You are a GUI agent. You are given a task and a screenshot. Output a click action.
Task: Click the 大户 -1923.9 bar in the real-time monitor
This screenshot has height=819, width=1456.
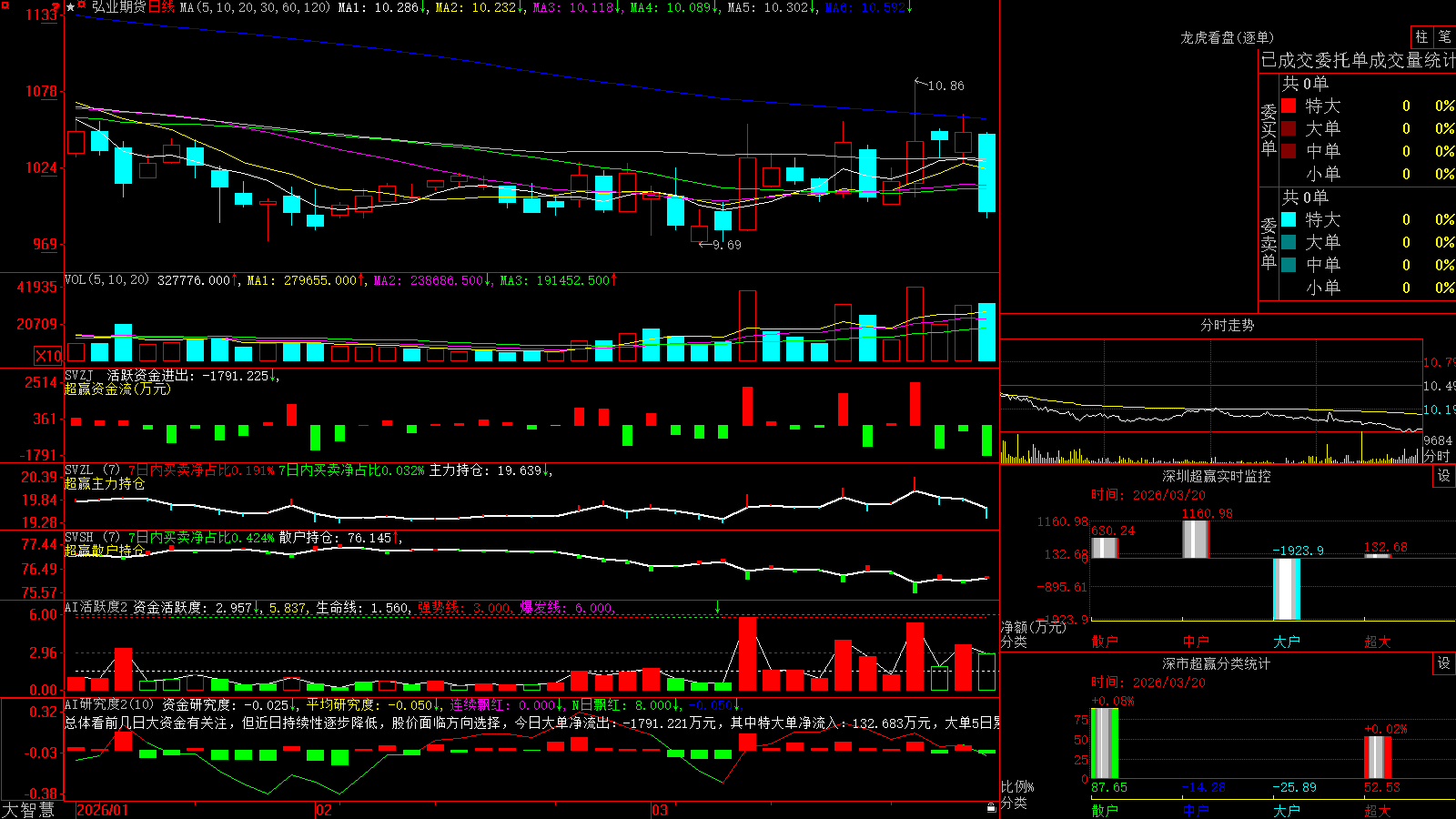tap(1286, 589)
